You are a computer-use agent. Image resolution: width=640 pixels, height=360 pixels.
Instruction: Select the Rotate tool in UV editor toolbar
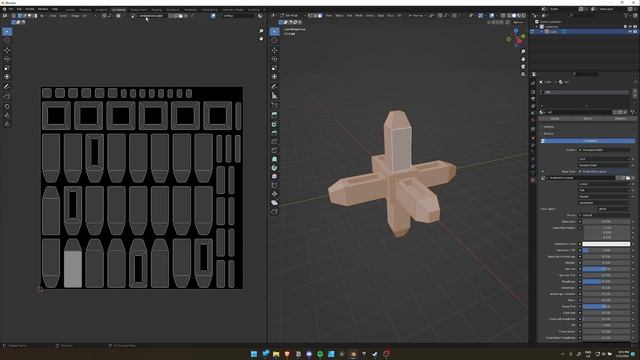pyautogui.click(x=7, y=59)
